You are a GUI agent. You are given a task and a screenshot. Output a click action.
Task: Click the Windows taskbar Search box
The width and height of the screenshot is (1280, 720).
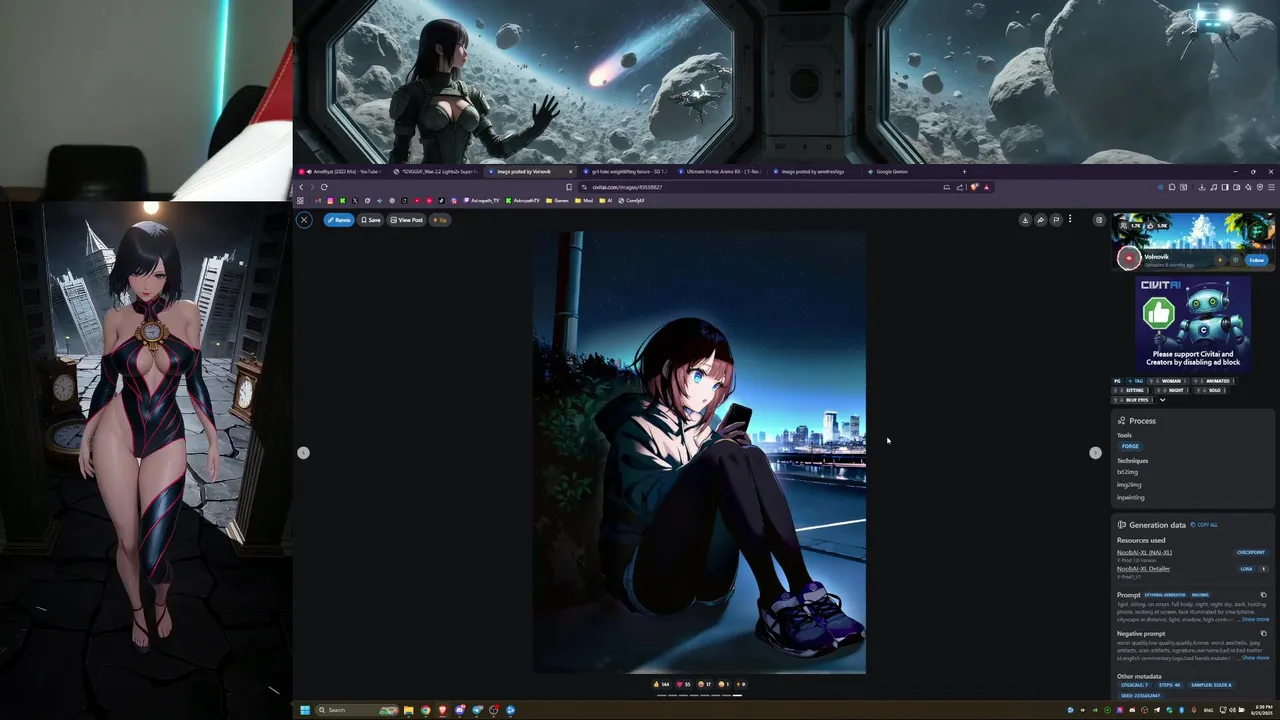[357, 710]
